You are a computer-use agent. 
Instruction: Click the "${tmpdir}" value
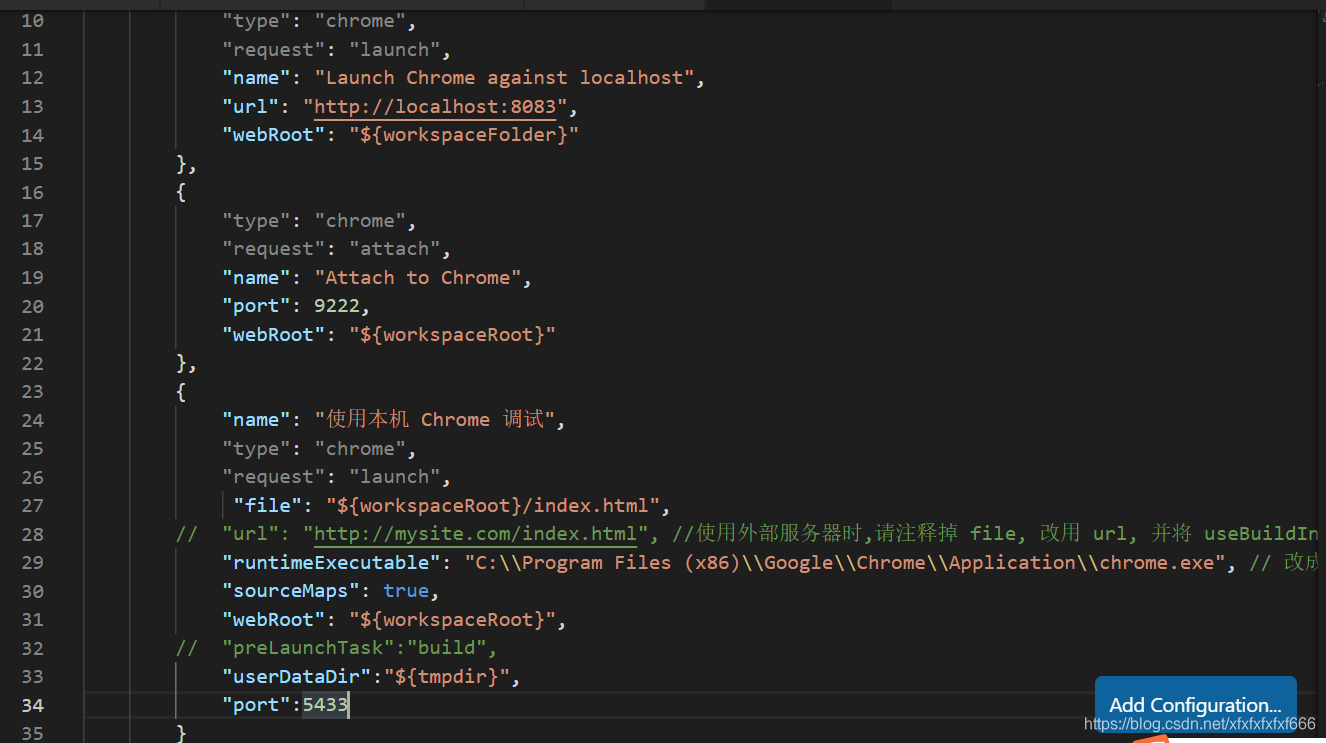446,677
